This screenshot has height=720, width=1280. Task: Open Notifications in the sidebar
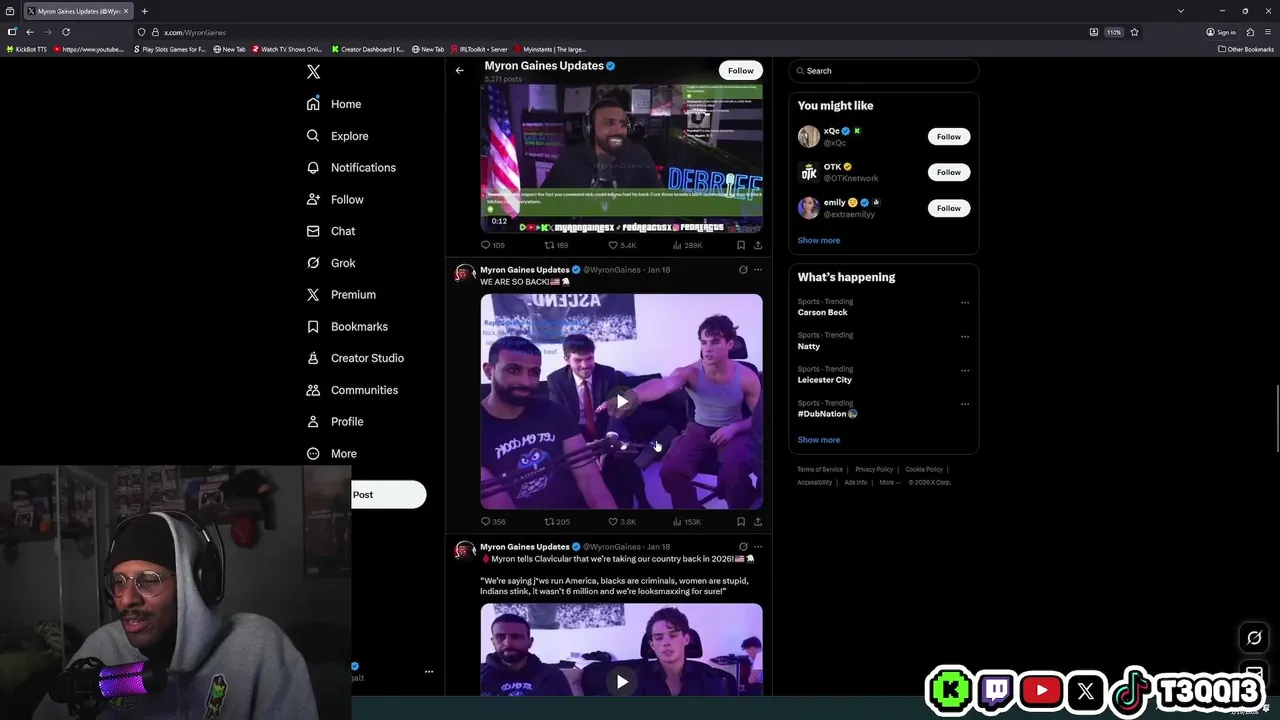pyautogui.click(x=351, y=168)
